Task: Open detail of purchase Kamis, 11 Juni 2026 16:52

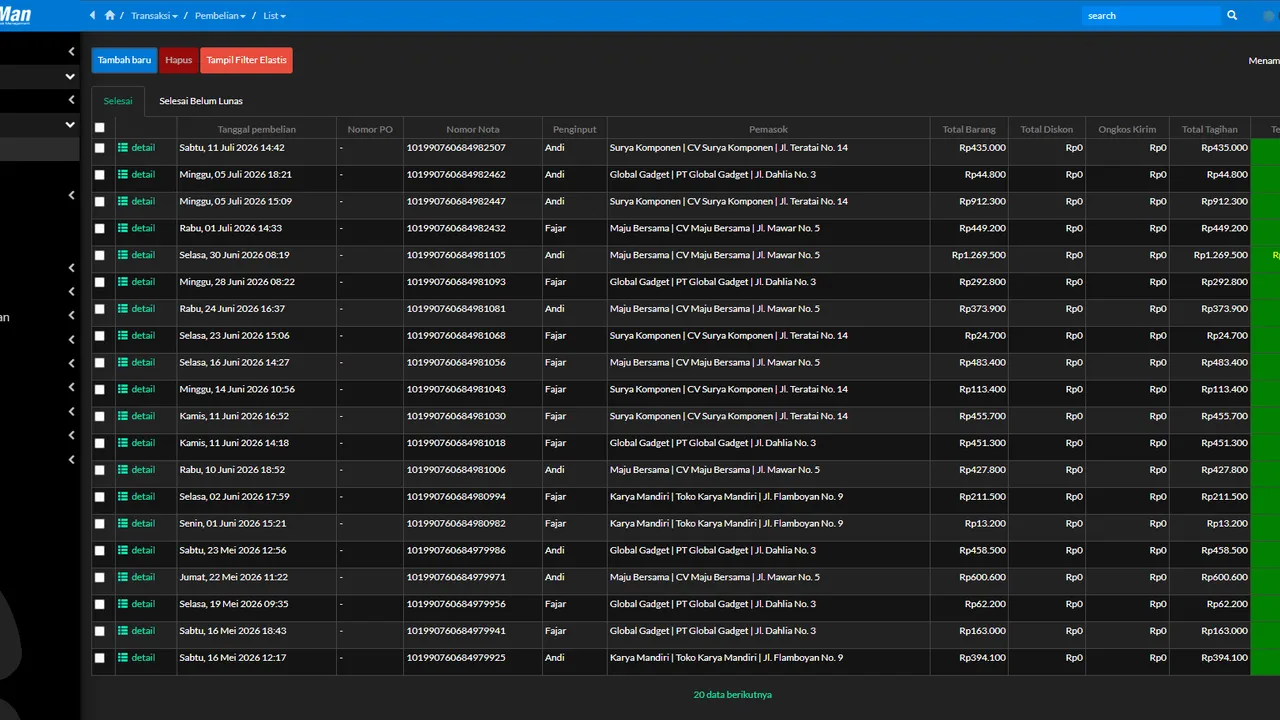Action: tap(136, 416)
